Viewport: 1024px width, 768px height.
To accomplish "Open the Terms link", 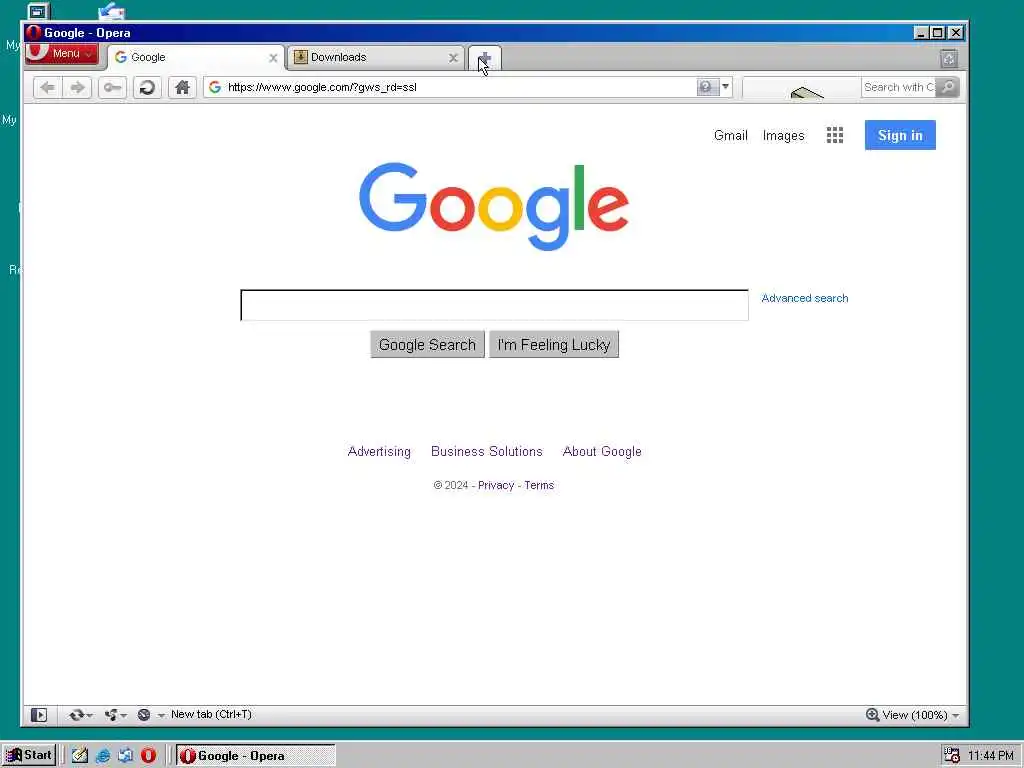I will pos(539,485).
